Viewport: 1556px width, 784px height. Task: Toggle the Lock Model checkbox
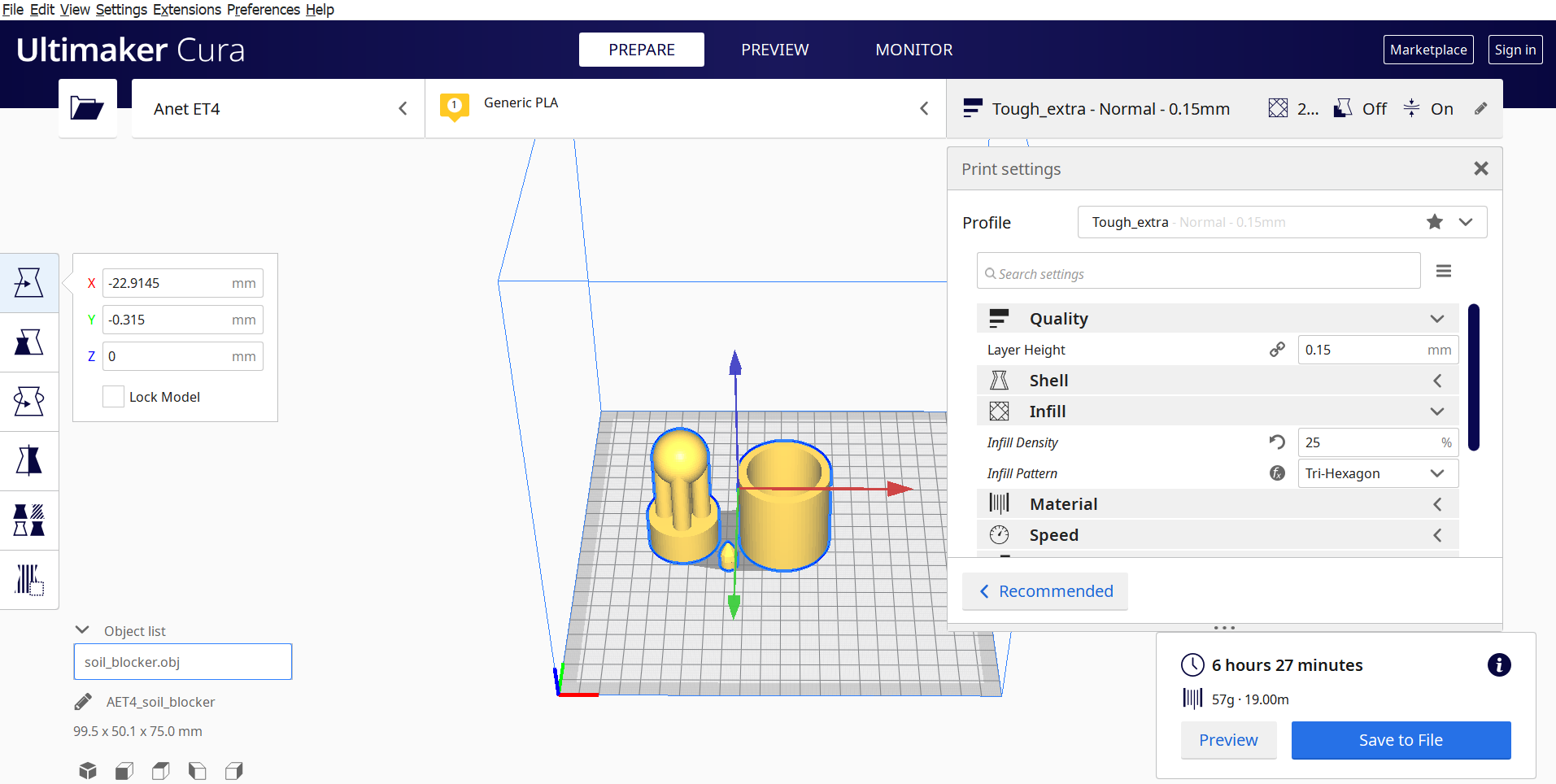click(113, 396)
